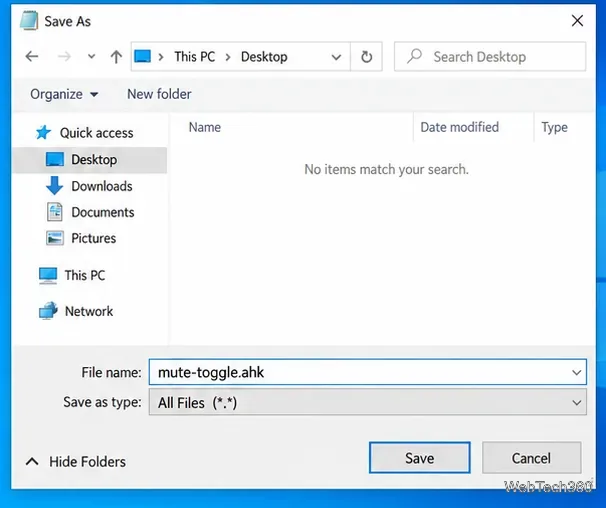Open Documents in the sidebar

point(103,212)
